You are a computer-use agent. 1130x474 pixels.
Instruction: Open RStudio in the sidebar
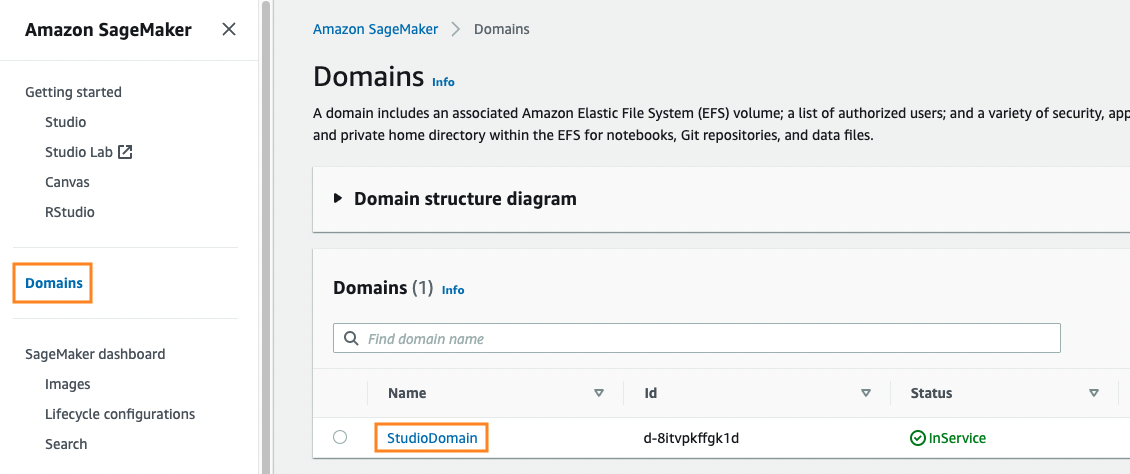pyautogui.click(x=70, y=213)
